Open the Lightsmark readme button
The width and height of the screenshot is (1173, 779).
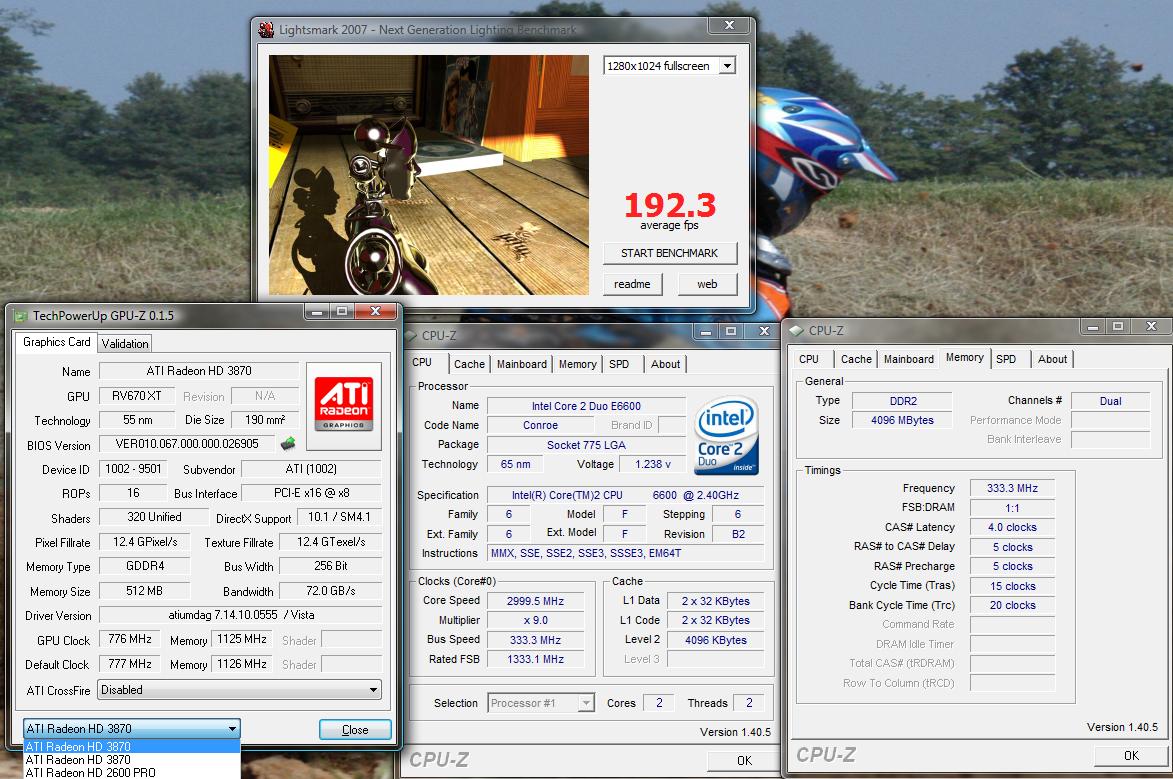pos(632,284)
